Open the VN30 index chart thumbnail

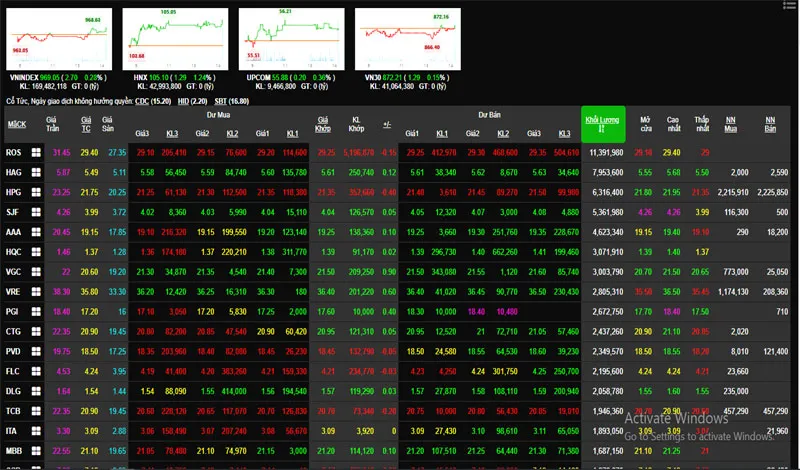pos(408,39)
